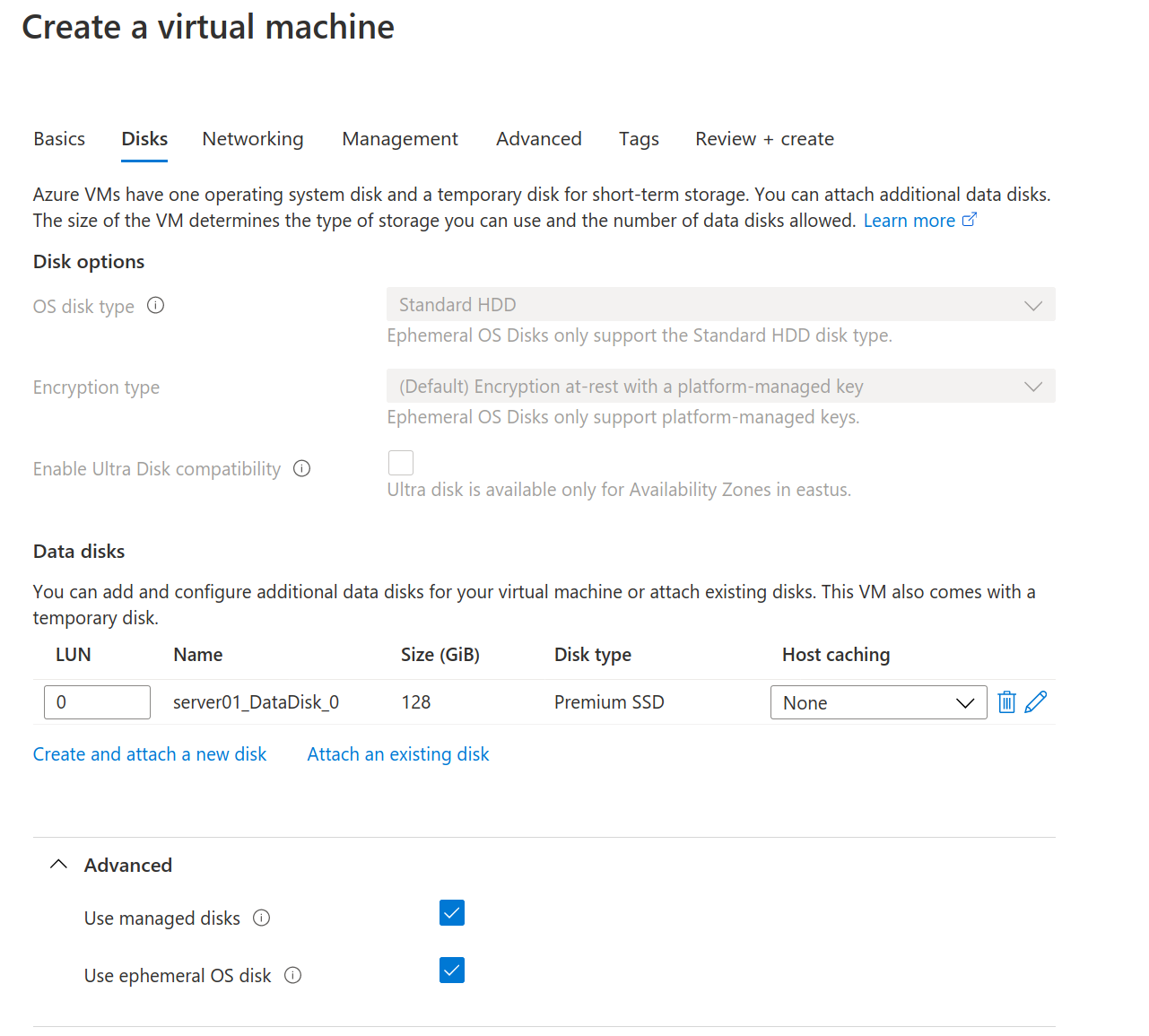Go to the Networking tab
This screenshot has width=1149, height=1036.
253,139
